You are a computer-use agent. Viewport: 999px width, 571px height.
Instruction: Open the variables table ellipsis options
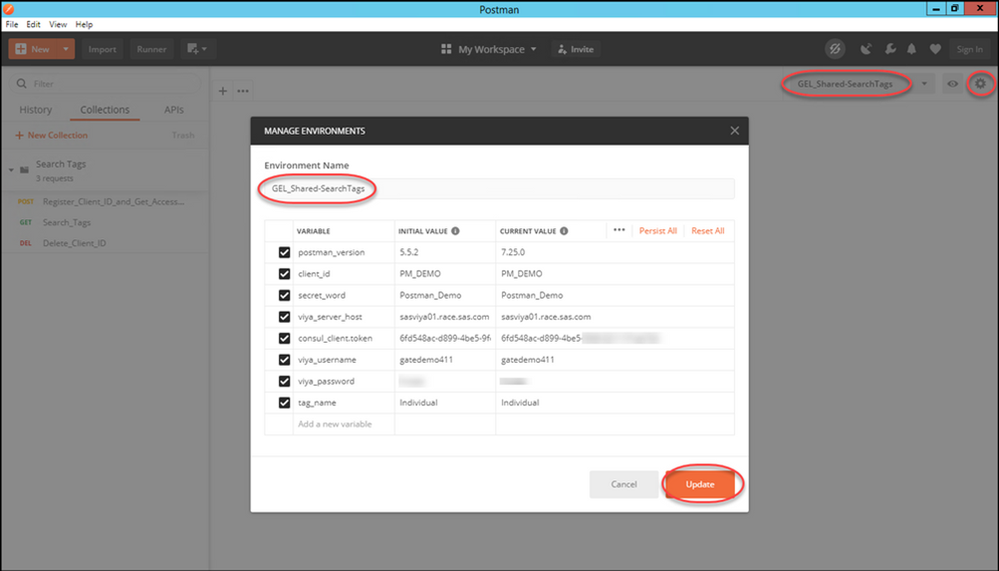coord(619,230)
